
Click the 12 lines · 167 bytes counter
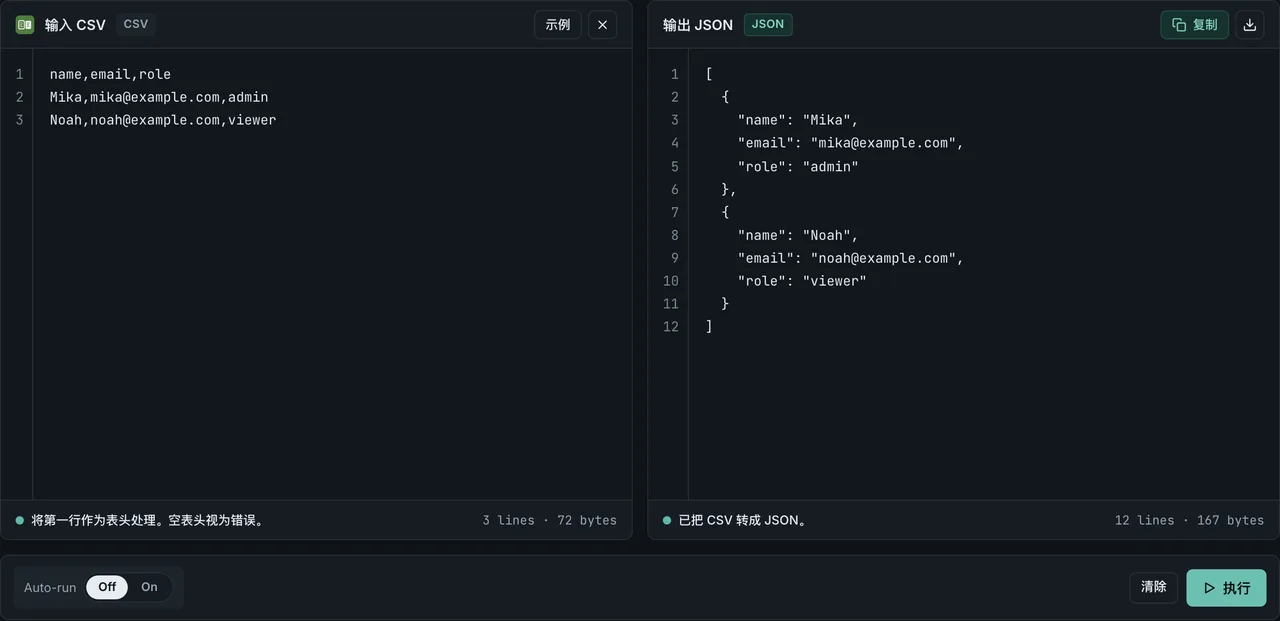pos(1189,520)
